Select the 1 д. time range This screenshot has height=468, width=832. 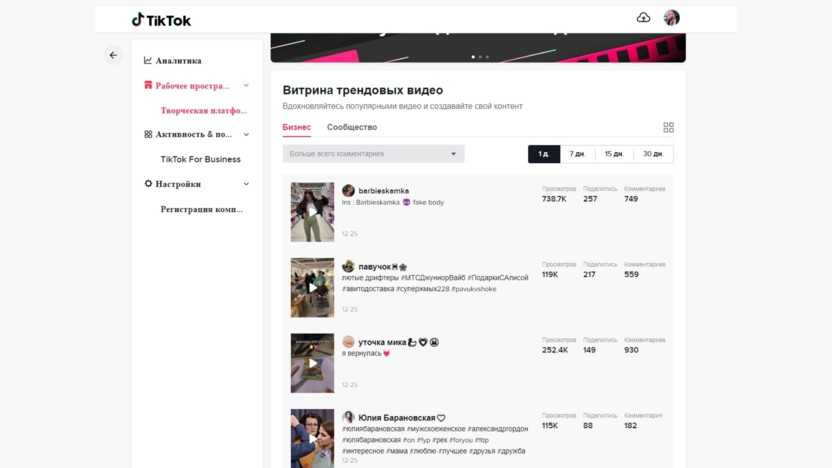pyautogui.click(x=544, y=154)
